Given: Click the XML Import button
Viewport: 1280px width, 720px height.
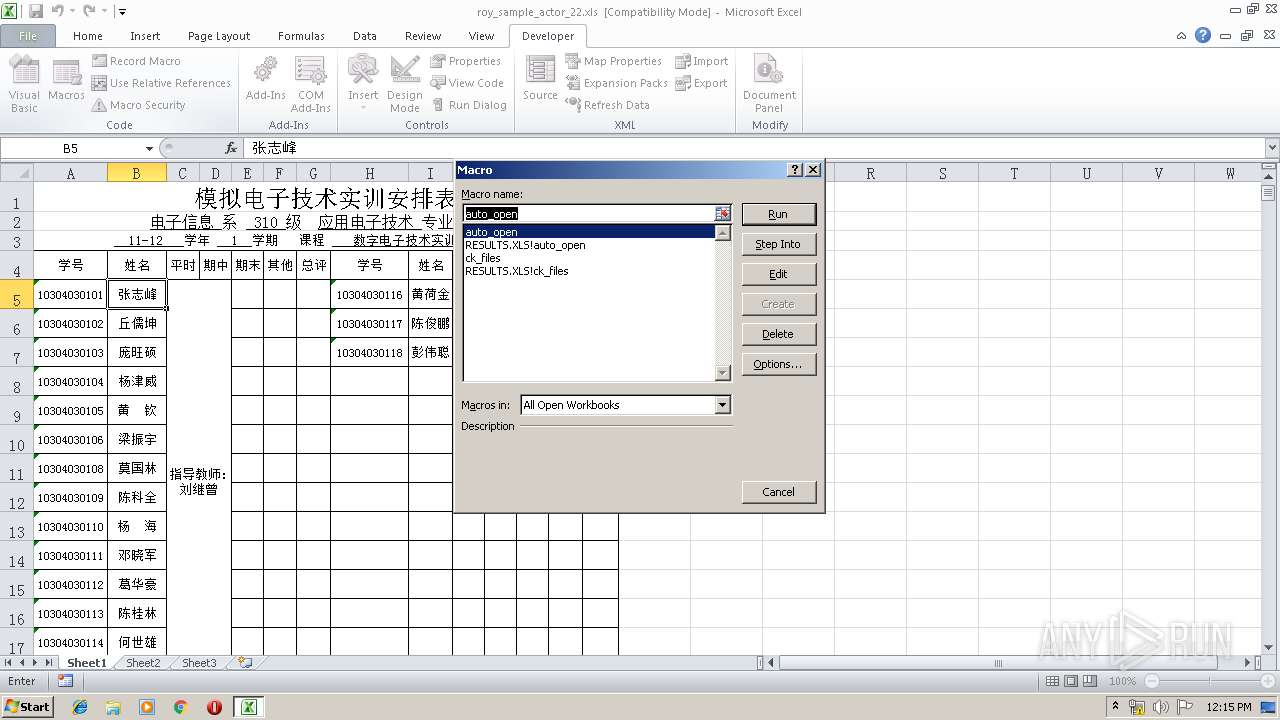Looking at the screenshot, I should (701, 61).
